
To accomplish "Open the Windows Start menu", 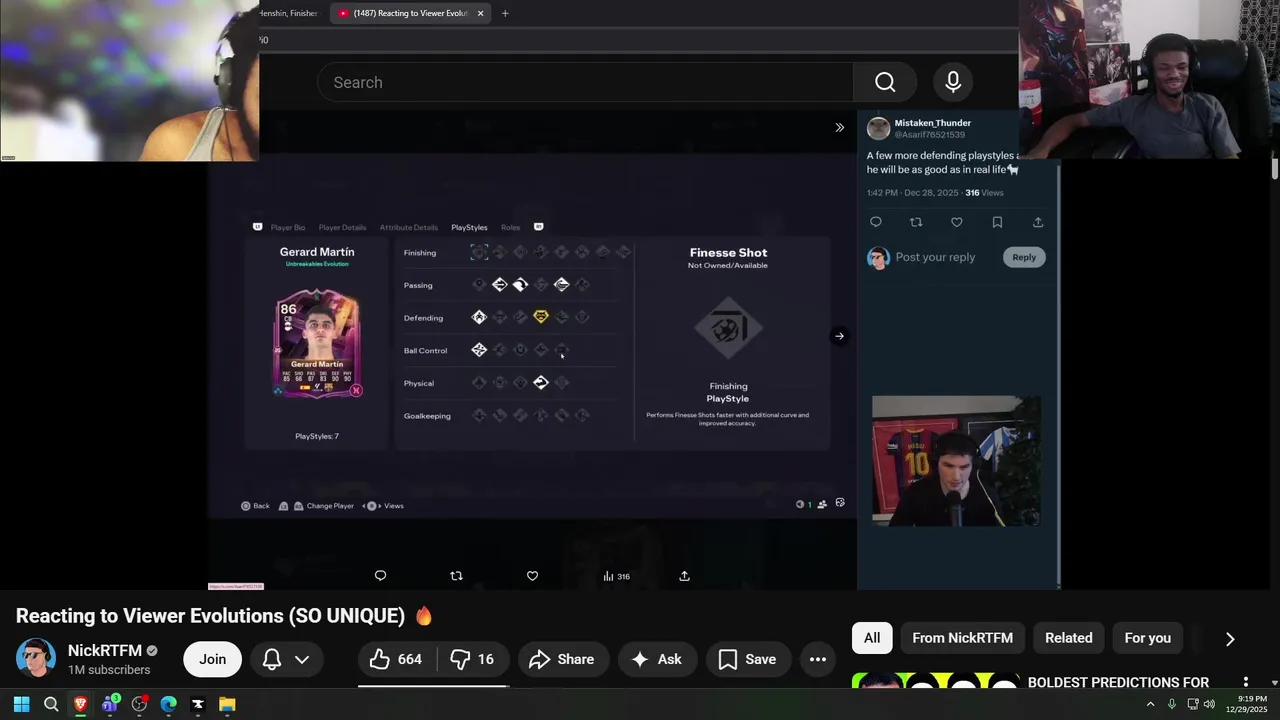I will pos(21,704).
